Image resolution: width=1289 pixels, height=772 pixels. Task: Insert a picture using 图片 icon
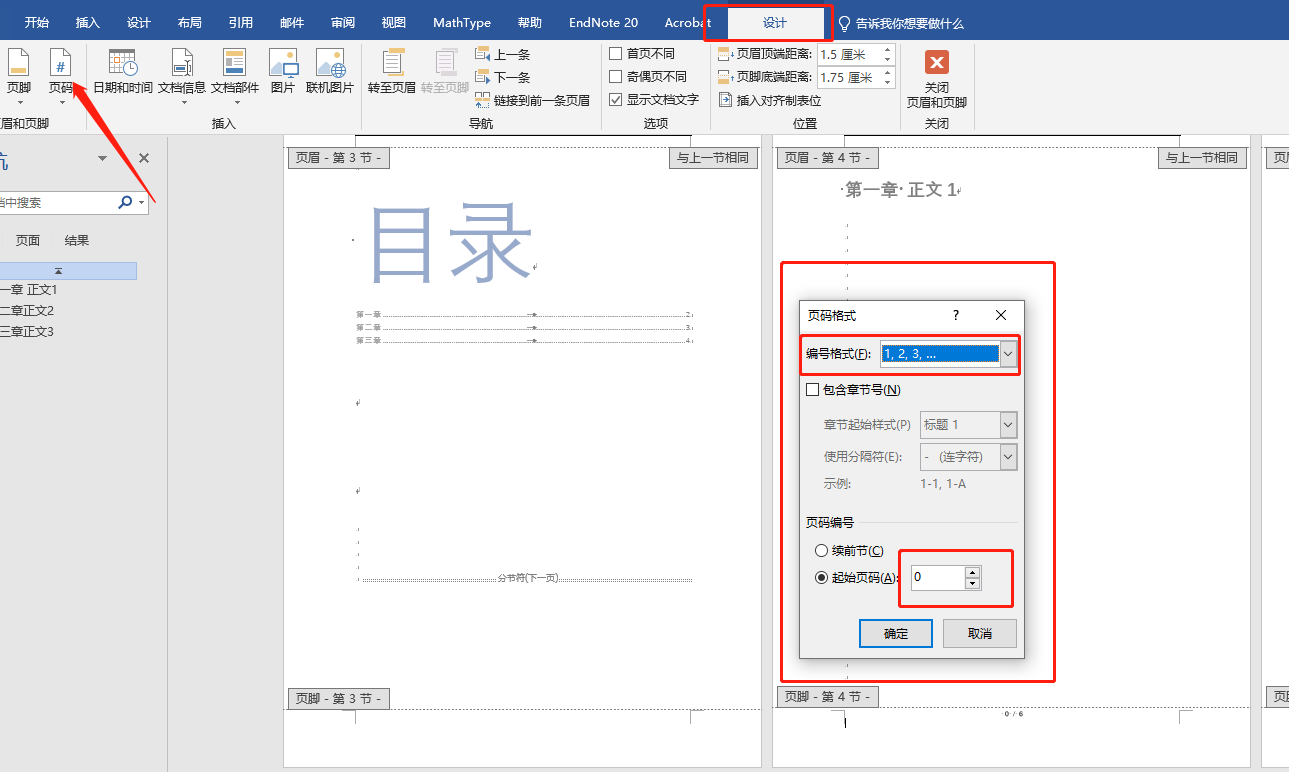click(283, 70)
